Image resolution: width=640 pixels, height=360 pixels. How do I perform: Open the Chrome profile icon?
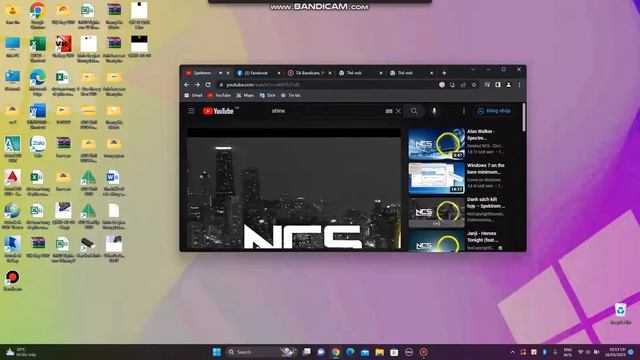tap(509, 84)
